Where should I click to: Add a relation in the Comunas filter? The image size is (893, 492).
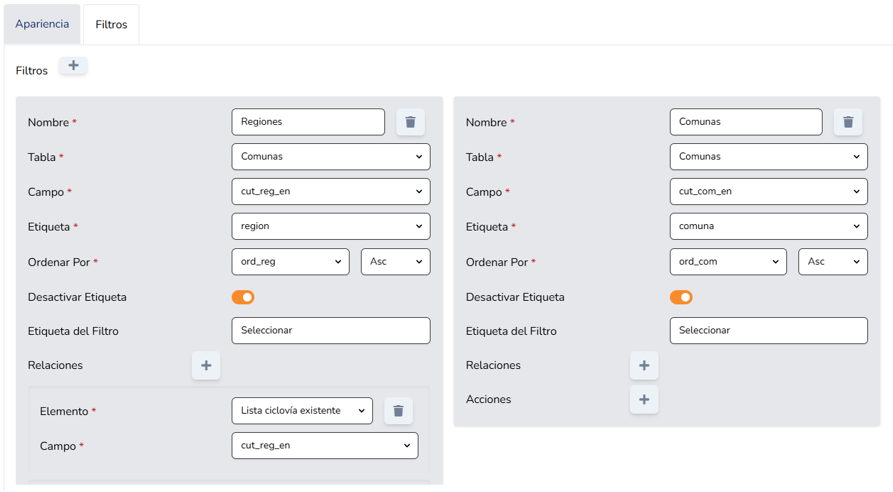(x=644, y=366)
